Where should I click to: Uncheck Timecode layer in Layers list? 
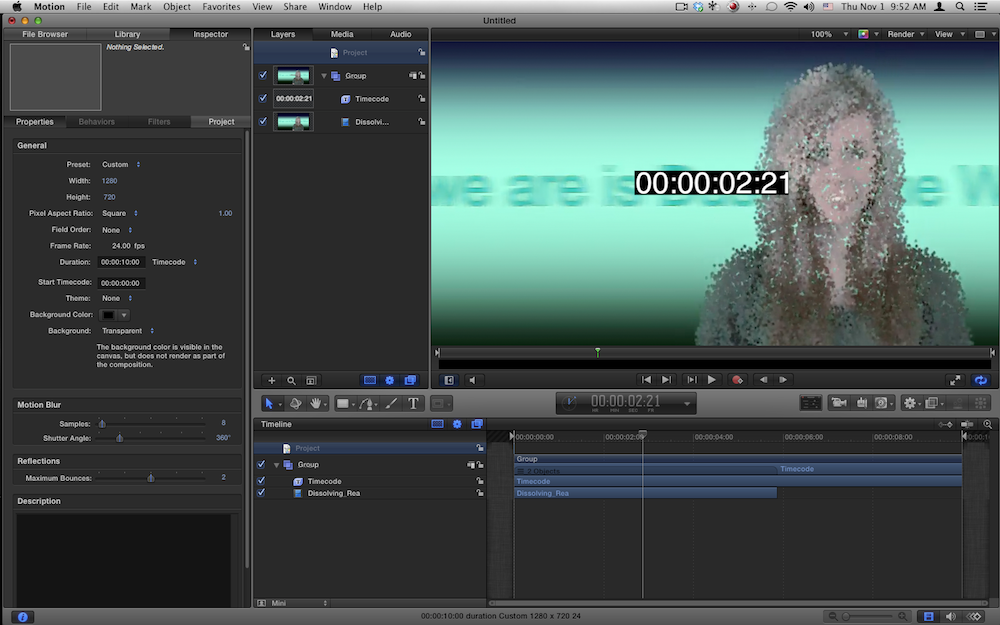[x=263, y=98]
